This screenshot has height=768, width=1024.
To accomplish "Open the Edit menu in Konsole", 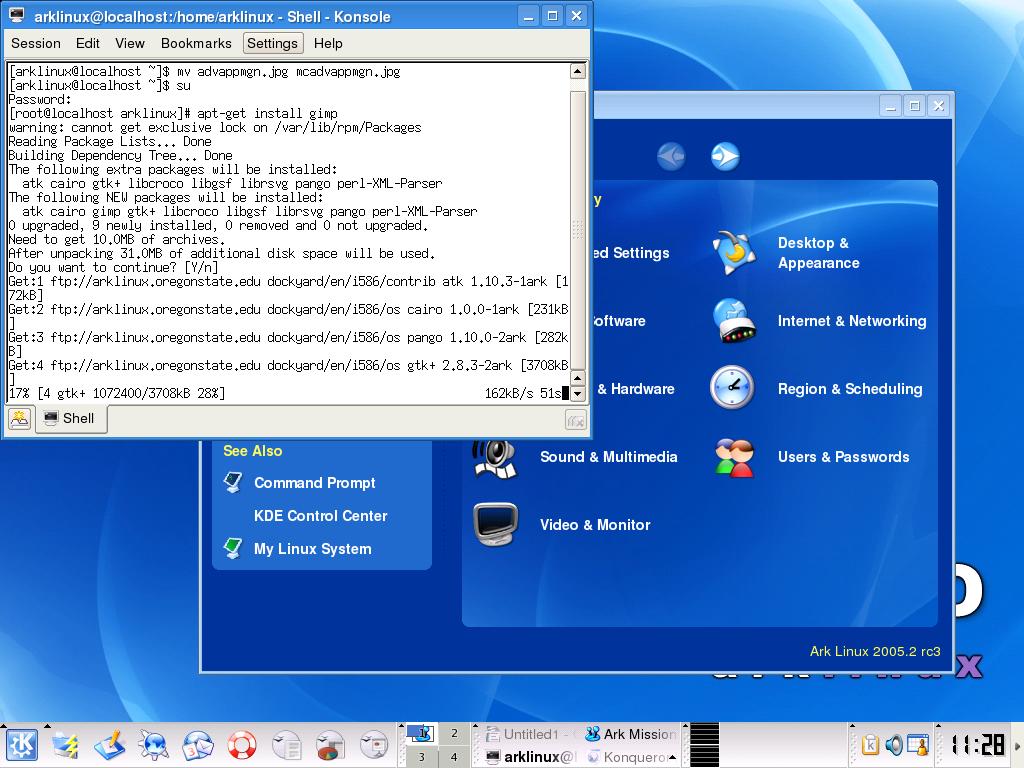I will (88, 43).
